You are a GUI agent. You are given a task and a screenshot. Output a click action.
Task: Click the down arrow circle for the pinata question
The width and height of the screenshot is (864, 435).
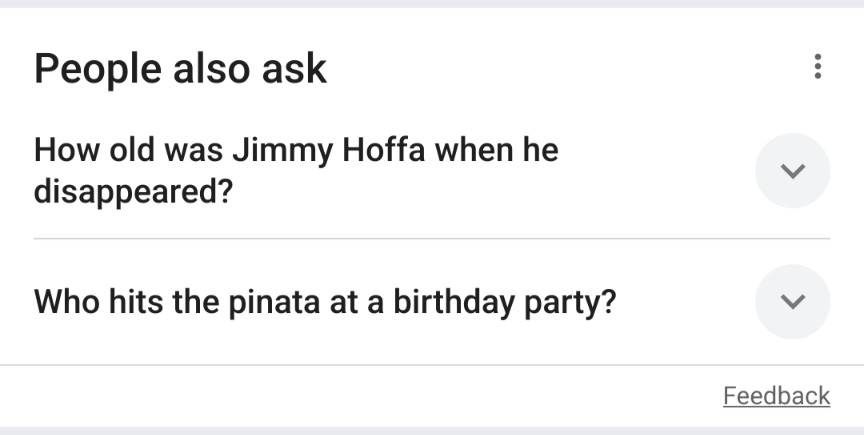(792, 301)
